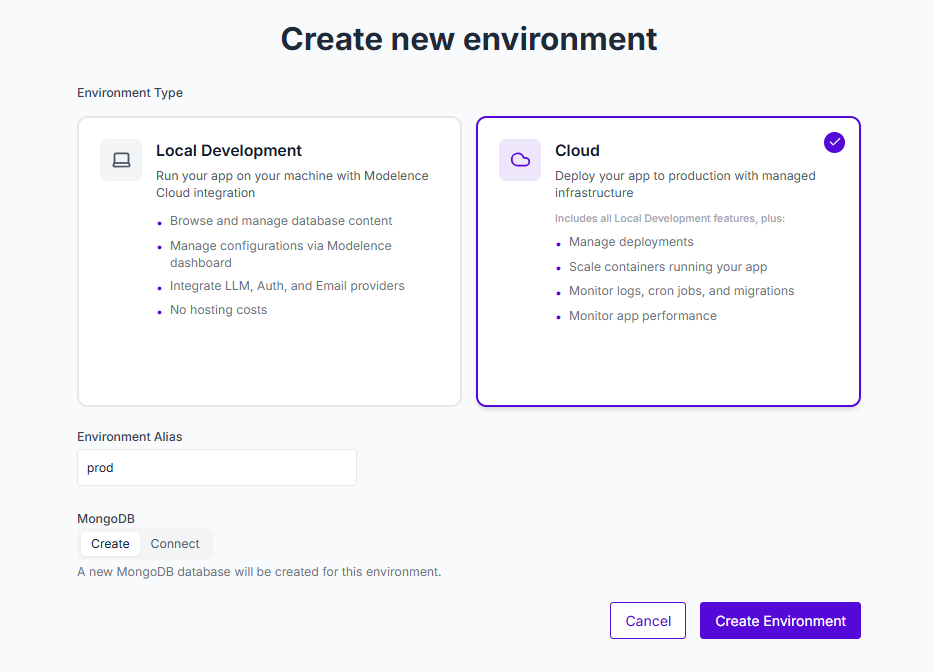Screen dimensions: 935x672
Task: Click the "Environment Alias" field label
Action: (130, 437)
